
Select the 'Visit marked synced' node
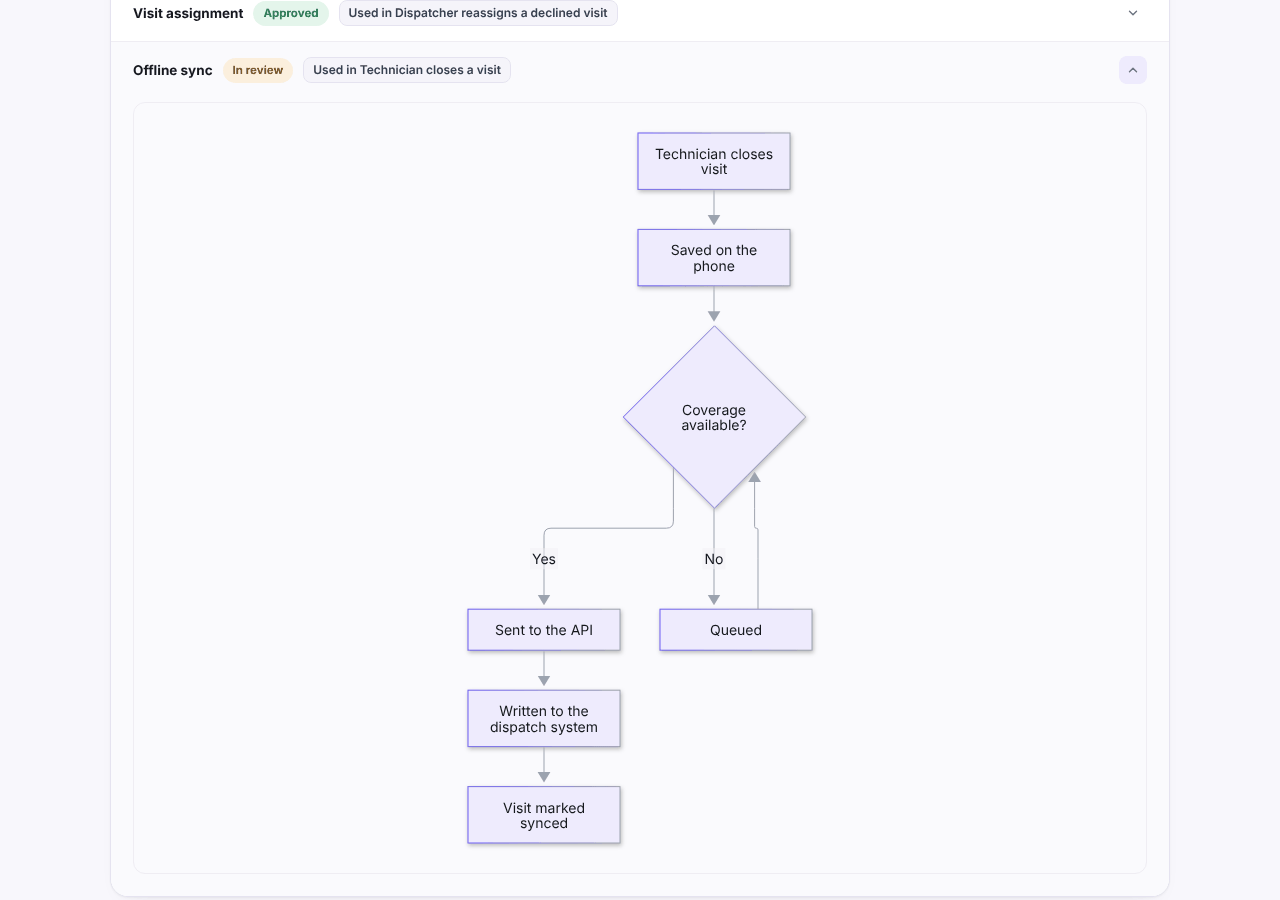click(x=544, y=815)
